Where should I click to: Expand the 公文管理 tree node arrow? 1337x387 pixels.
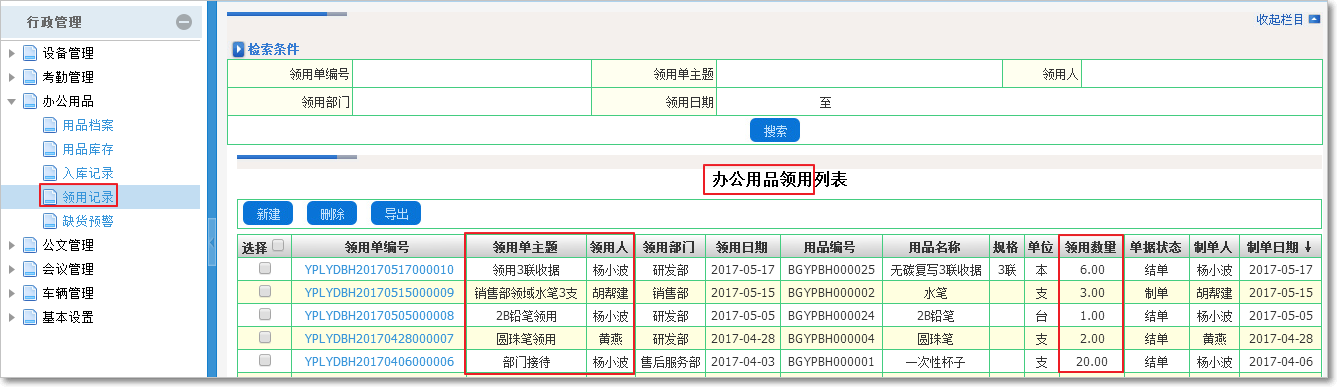[x=12, y=245]
